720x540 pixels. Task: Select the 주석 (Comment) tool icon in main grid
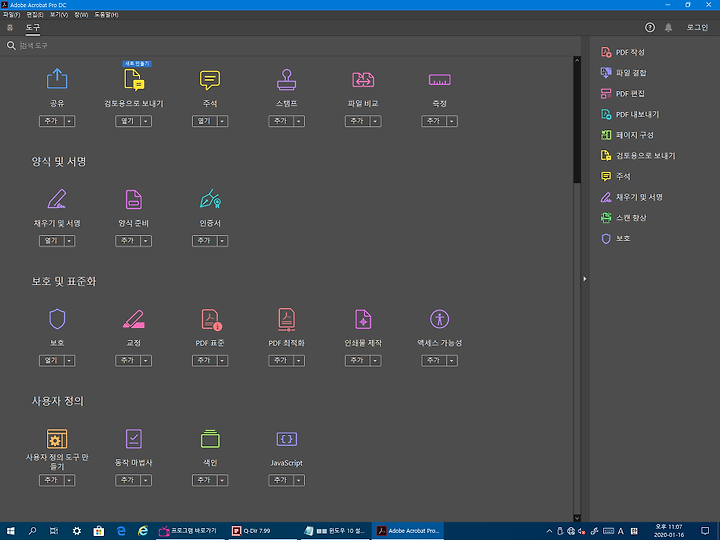click(x=210, y=80)
